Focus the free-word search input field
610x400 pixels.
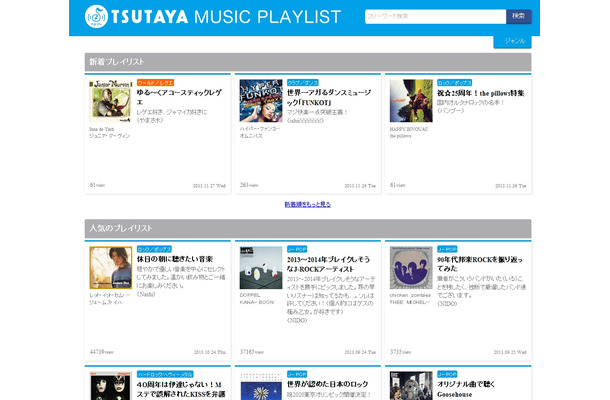[x=435, y=16]
